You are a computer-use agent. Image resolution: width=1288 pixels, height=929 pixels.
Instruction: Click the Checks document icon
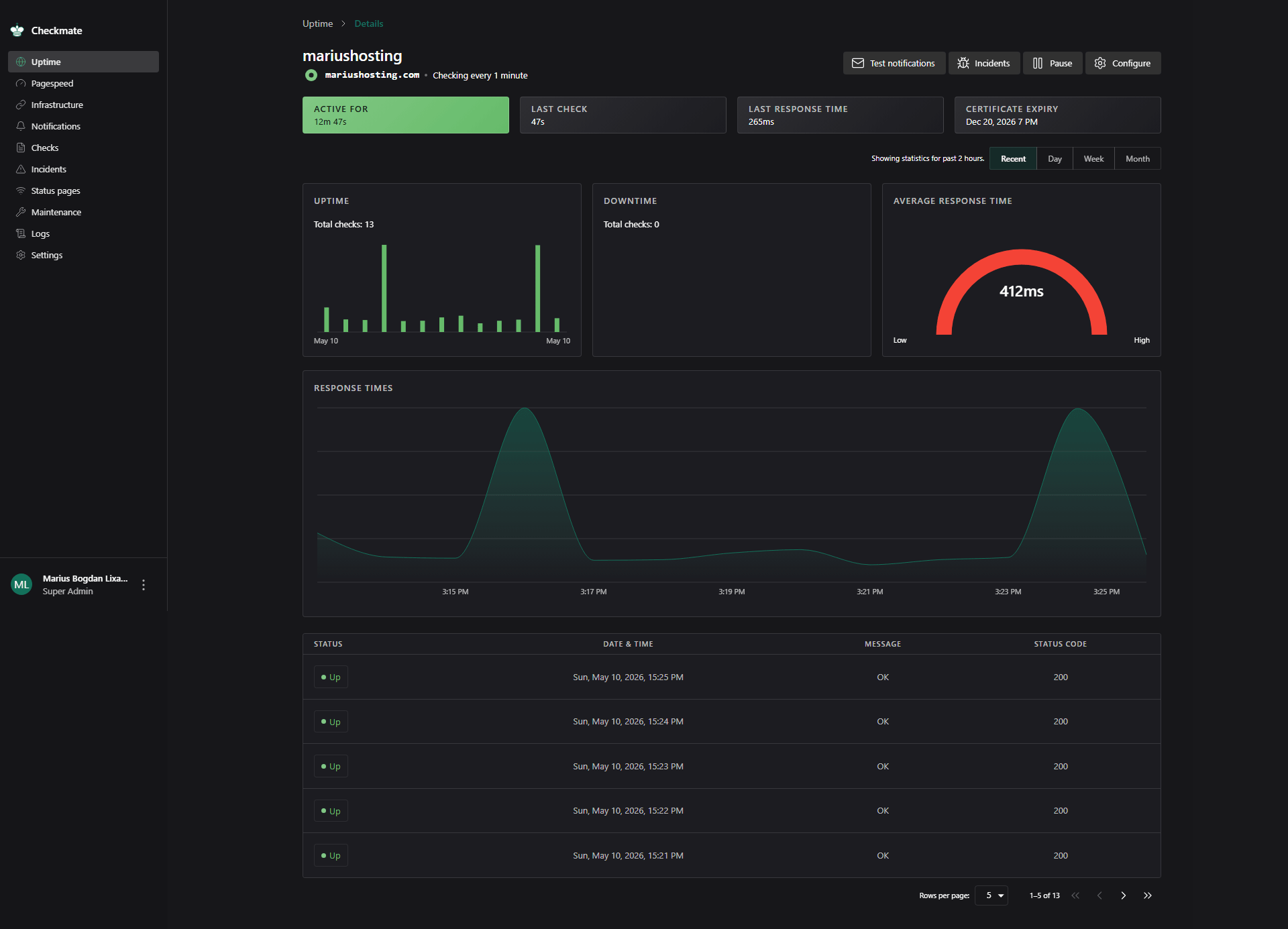[x=21, y=148]
